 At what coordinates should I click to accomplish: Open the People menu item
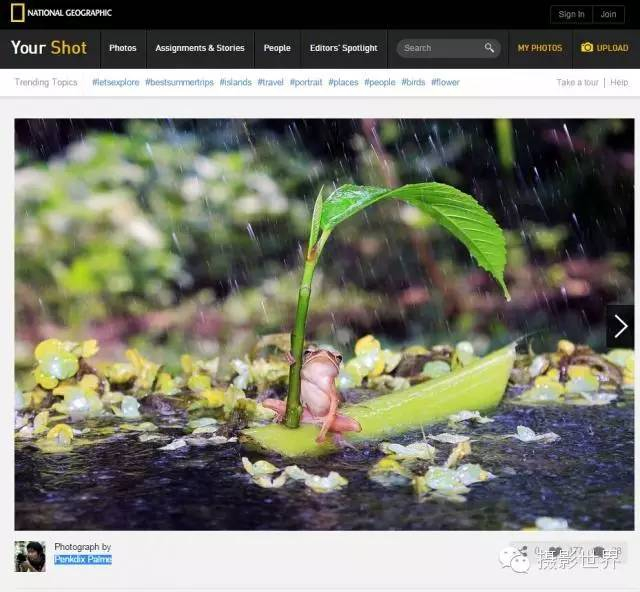277,48
